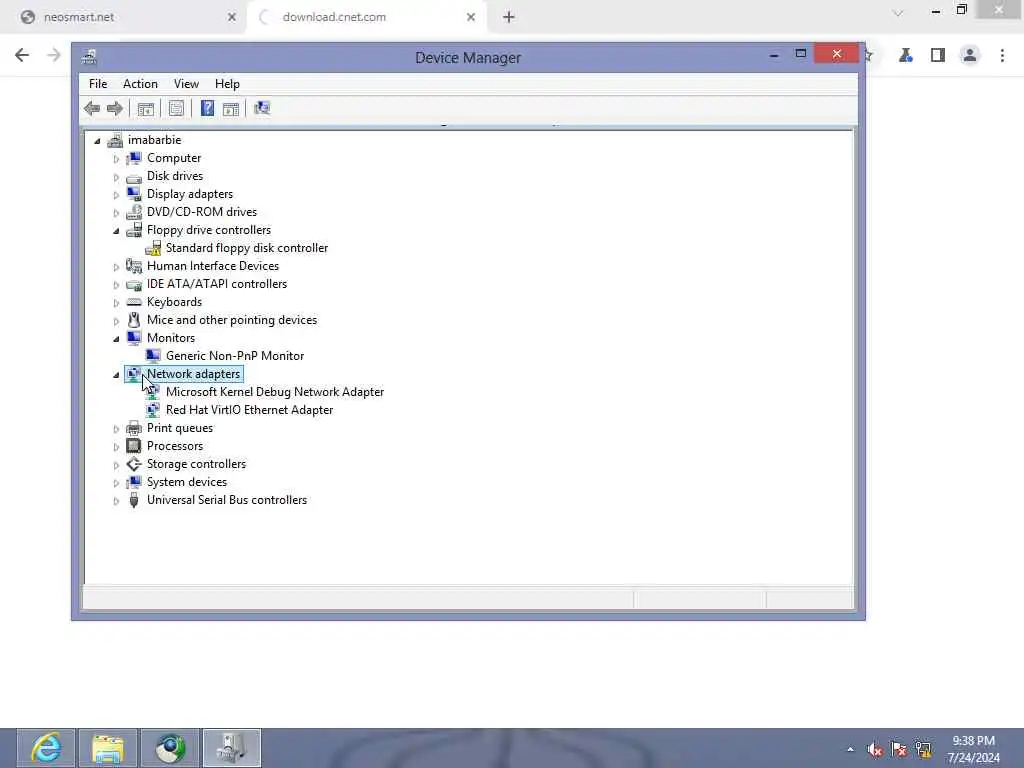Open Internet Explorer from the taskbar
Image resolution: width=1024 pixels, height=768 pixels.
tap(46, 748)
